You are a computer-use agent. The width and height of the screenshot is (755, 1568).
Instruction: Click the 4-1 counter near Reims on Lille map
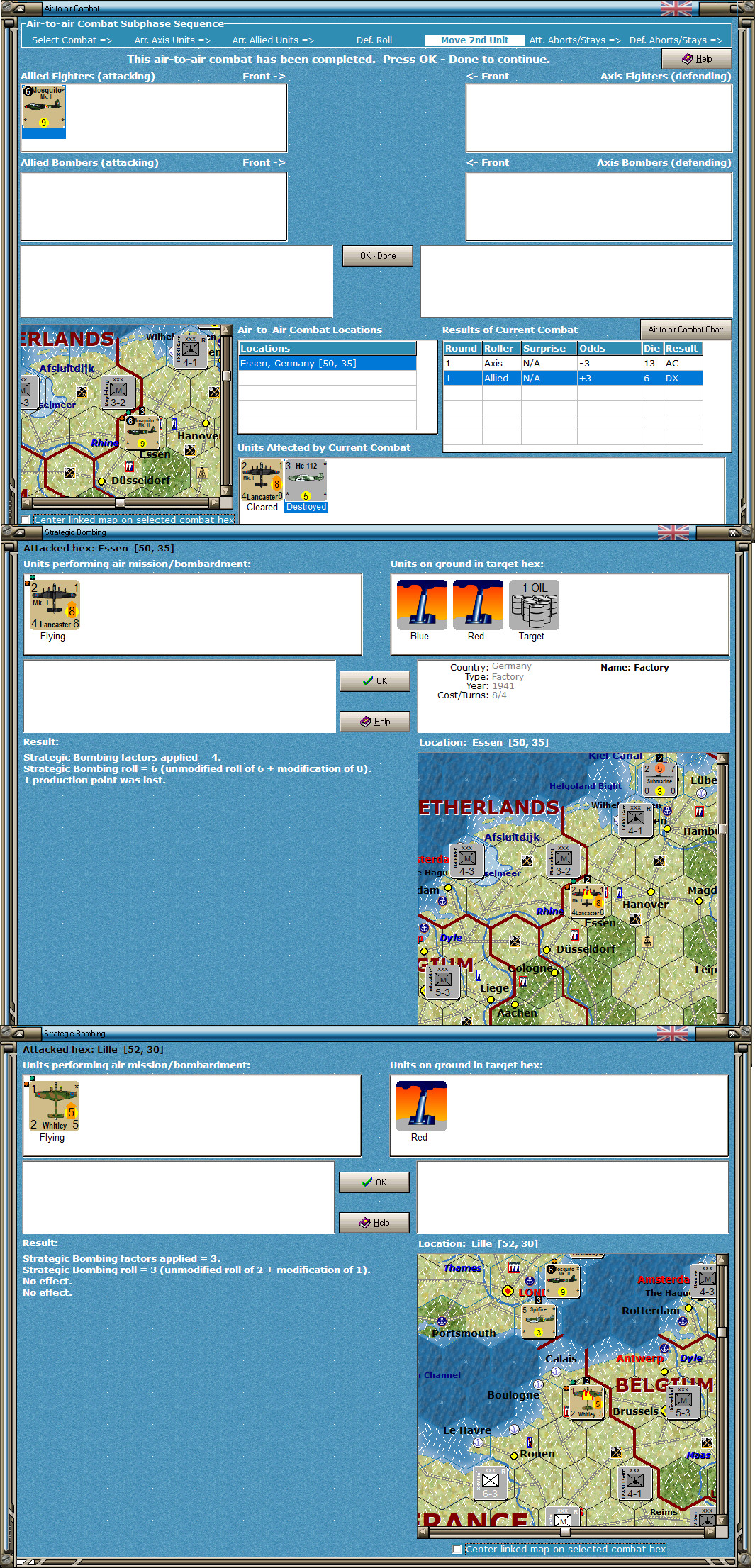634,1483
